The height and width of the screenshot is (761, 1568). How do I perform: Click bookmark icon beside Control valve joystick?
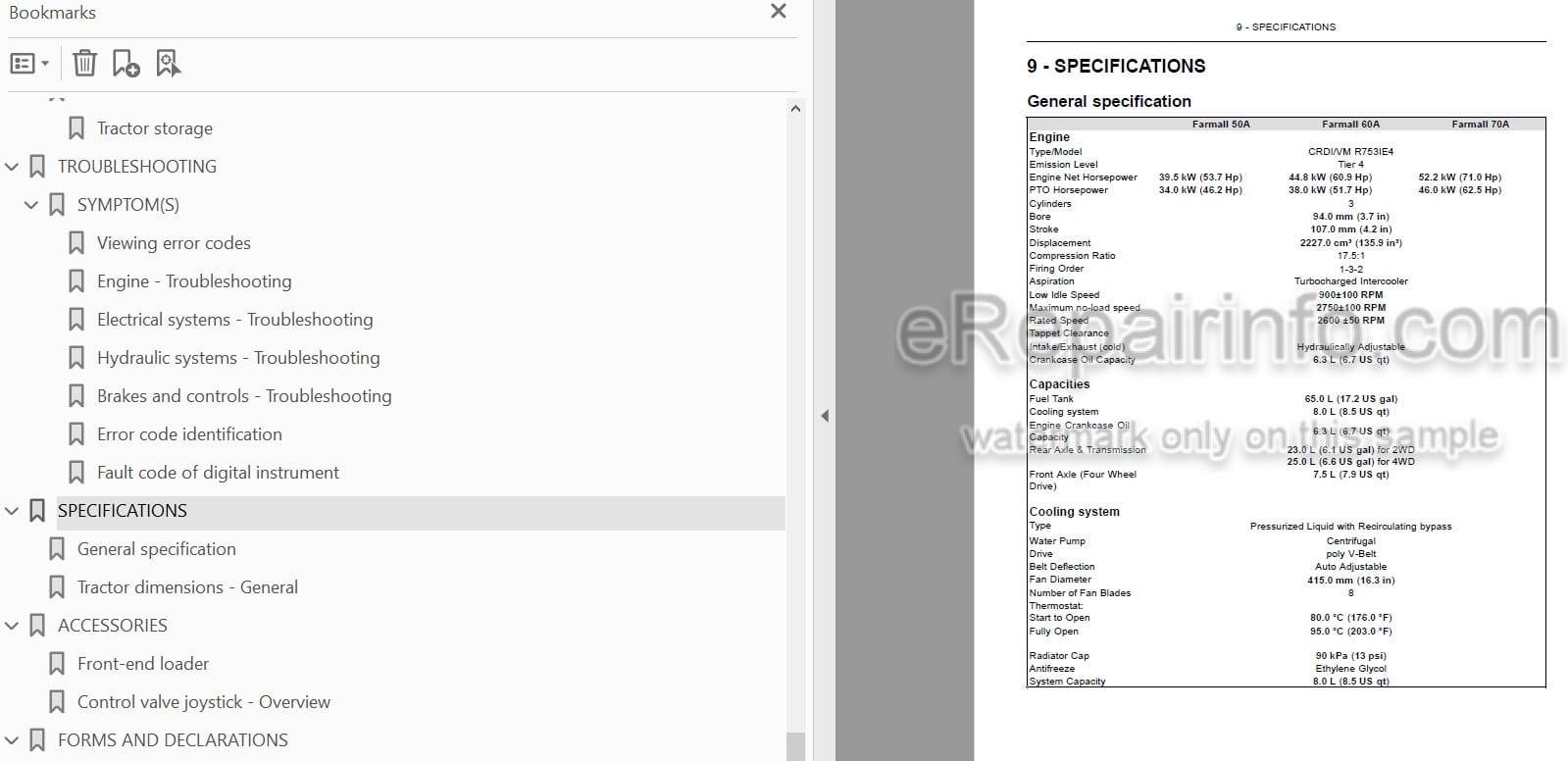click(57, 702)
